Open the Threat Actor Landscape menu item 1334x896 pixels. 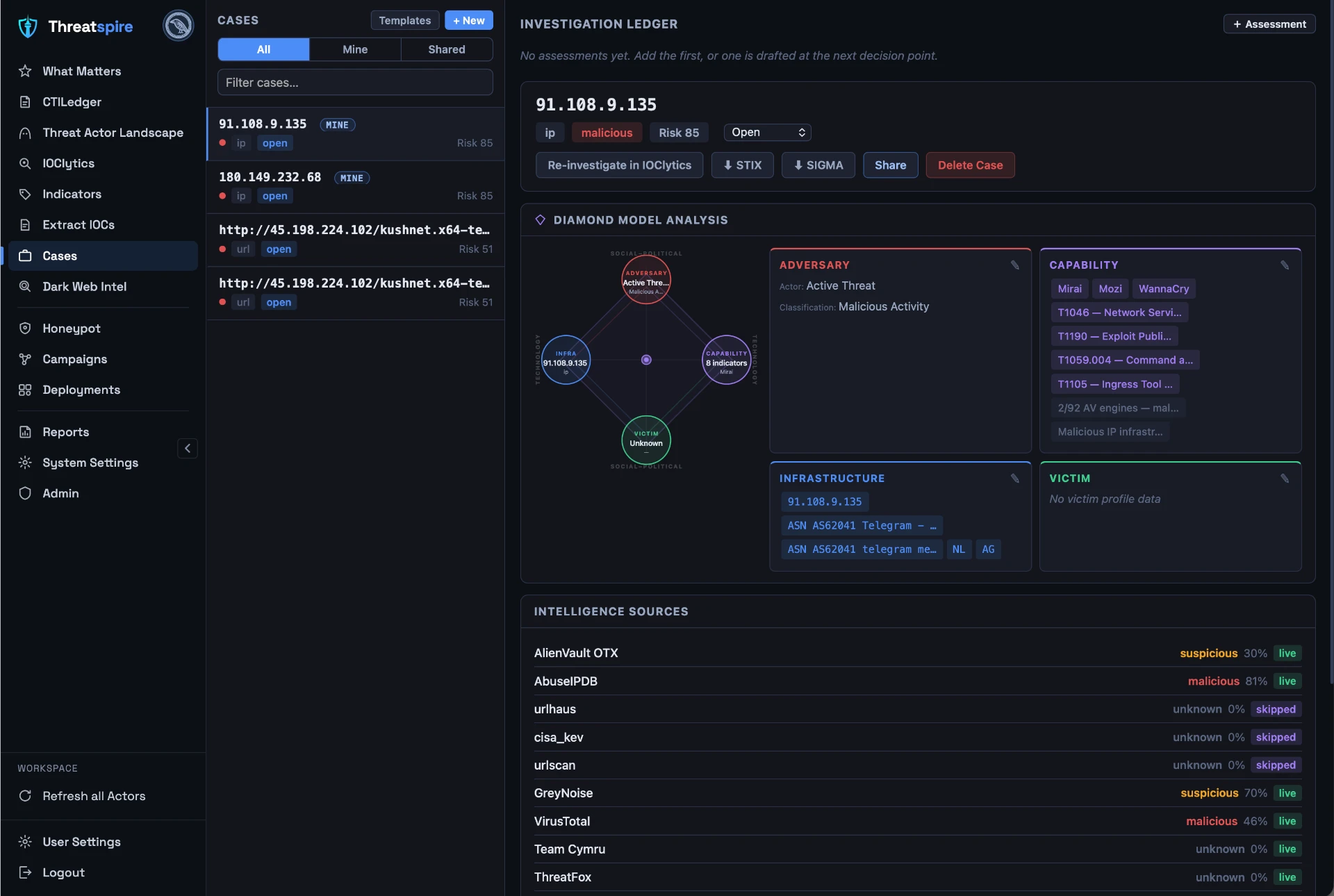click(103, 133)
